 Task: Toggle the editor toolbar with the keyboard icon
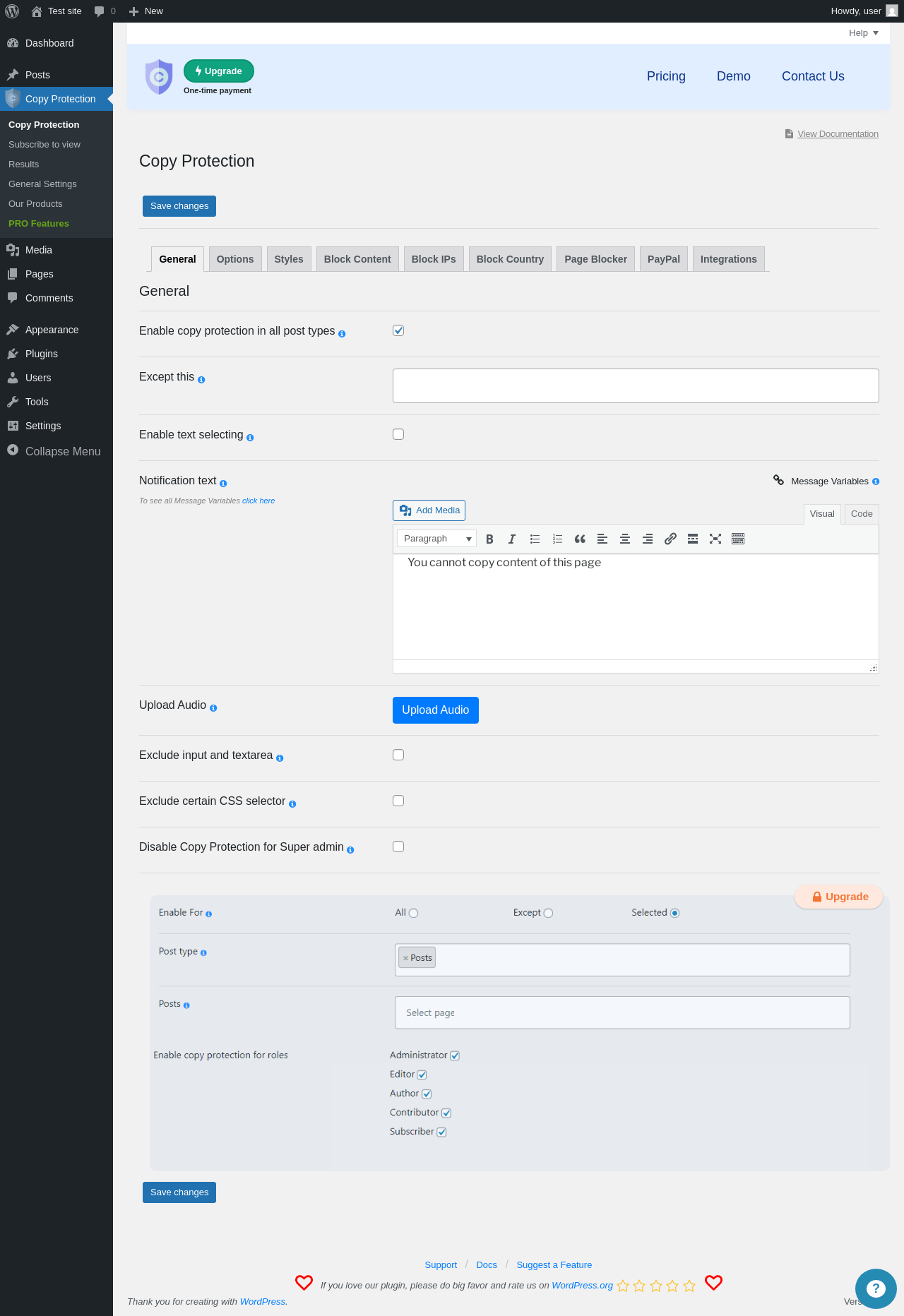738,539
